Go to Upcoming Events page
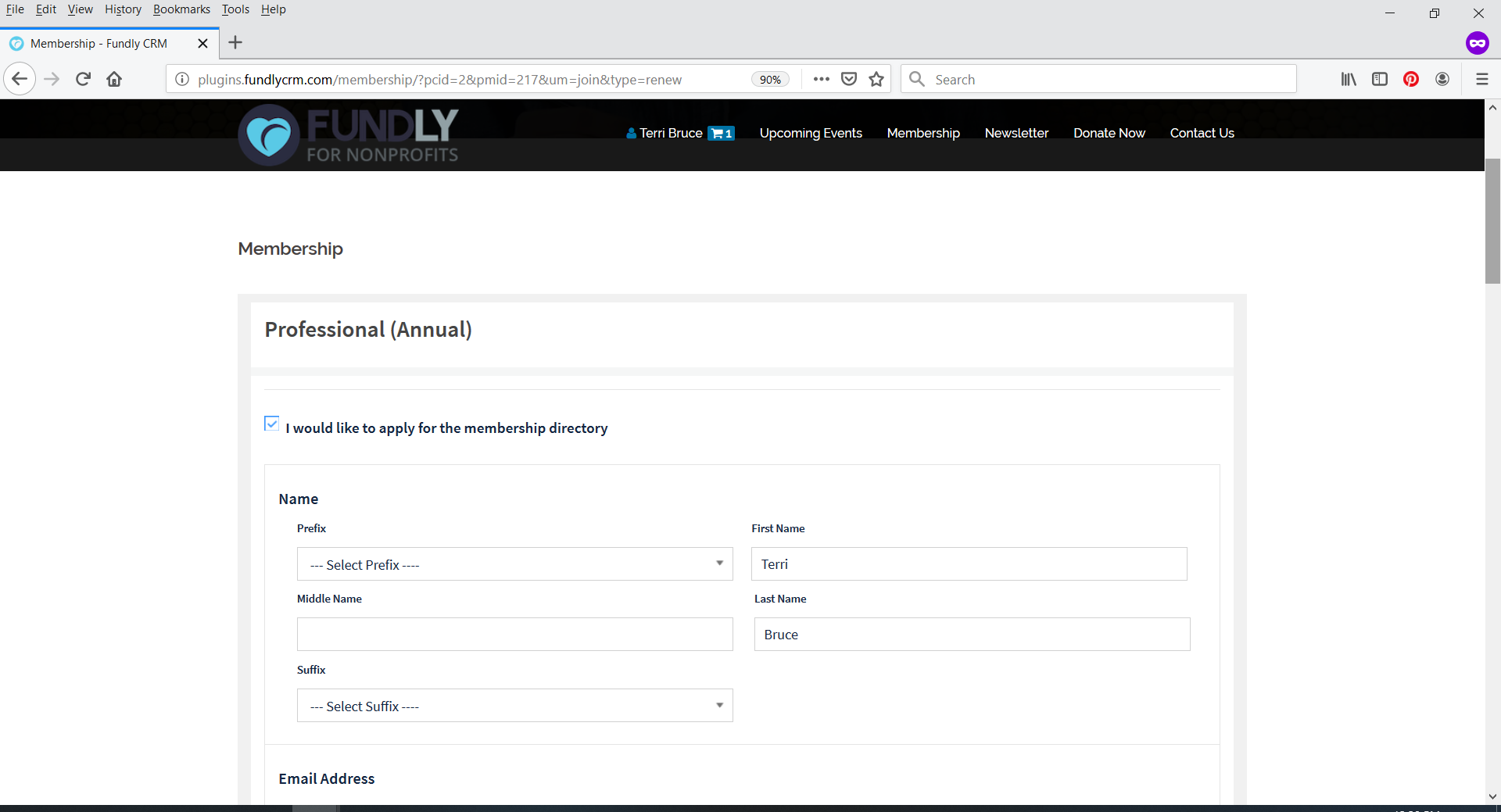The image size is (1501, 812). [811, 134]
